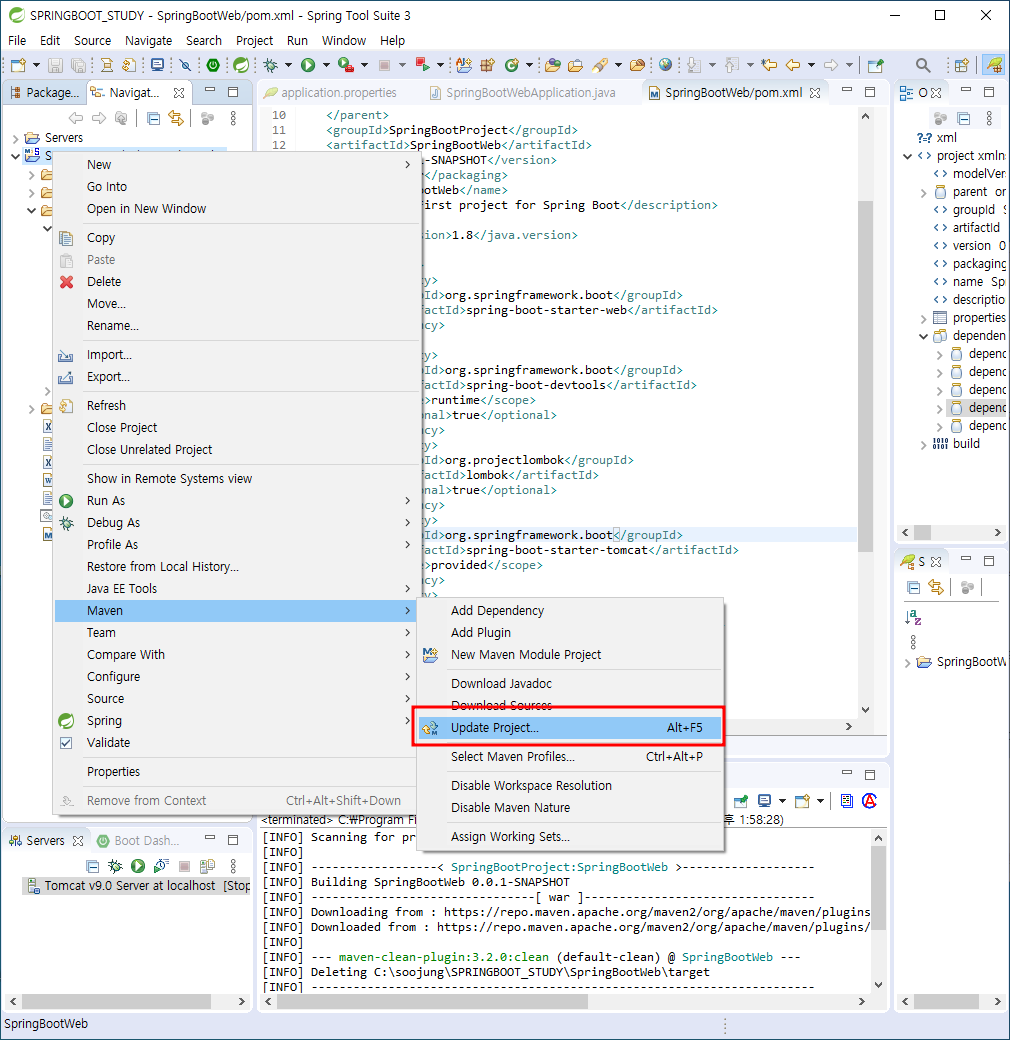Click the editor vertical scrollbar
The width and height of the screenshot is (1010, 1040).
[x=865, y=375]
